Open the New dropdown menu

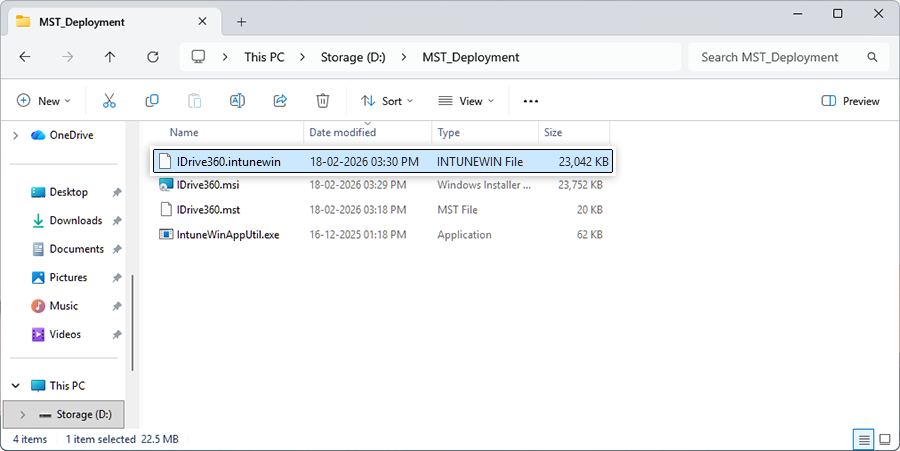click(44, 101)
